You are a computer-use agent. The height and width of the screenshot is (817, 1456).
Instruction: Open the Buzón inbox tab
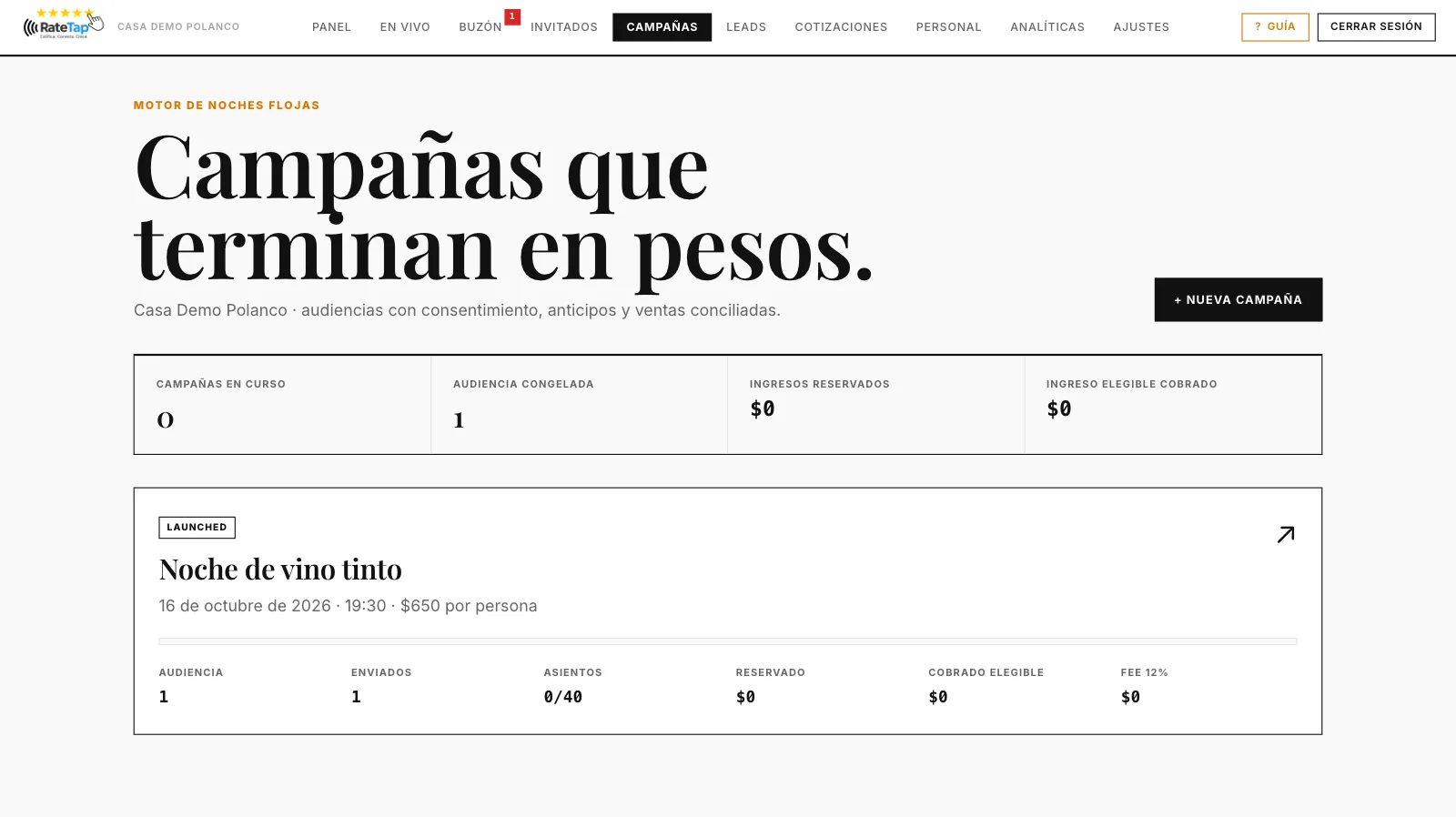click(x=480, y=27)
